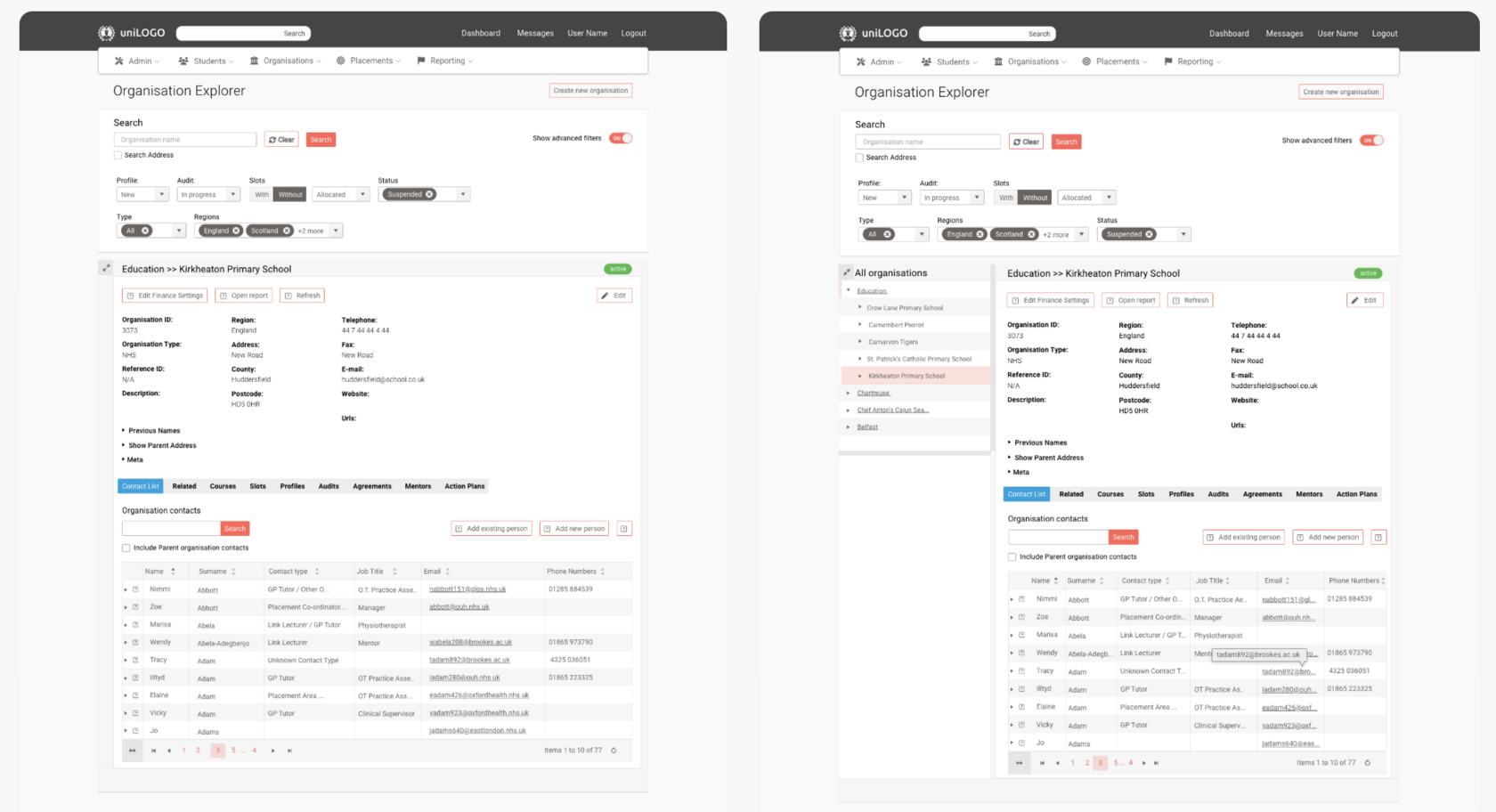Open nabbott151@glos.nhs.uk email link, left mockup
1496x812 pixels.
[467, 589]
